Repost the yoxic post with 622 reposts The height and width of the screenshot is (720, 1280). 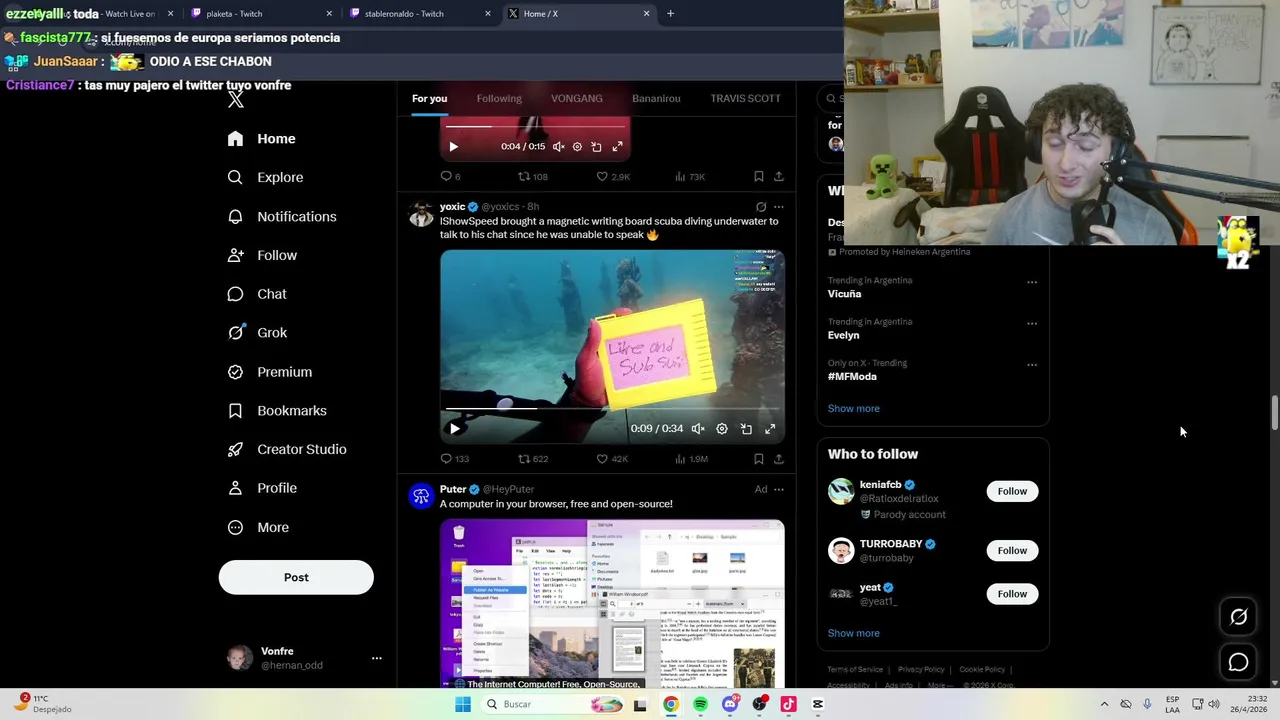[532, 459]
